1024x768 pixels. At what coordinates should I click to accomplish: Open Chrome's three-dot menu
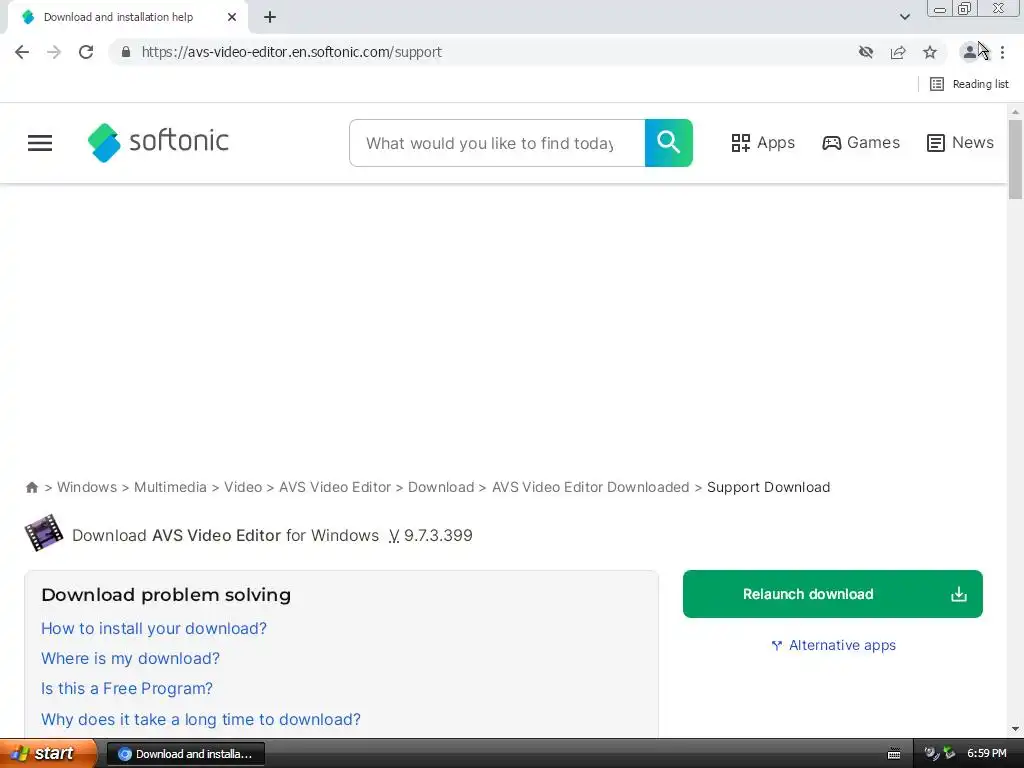[x=1002, y=52]
